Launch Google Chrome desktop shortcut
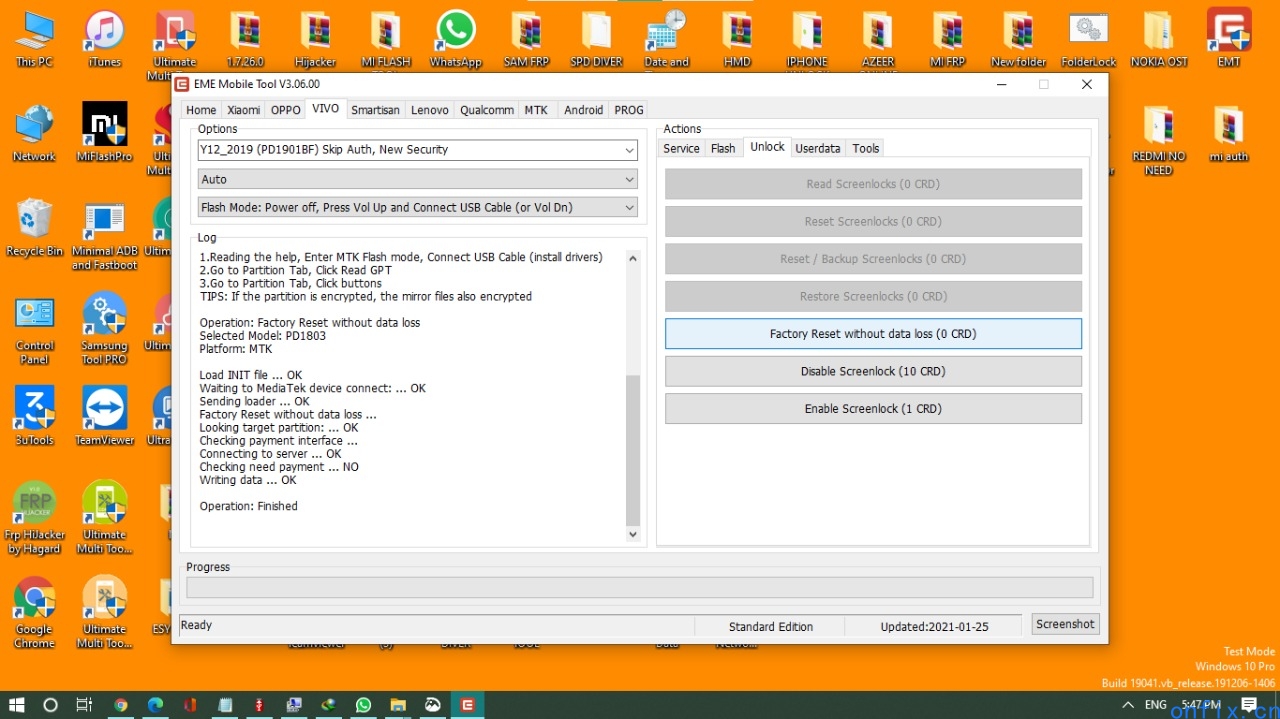The width and height of the screenshot is (1280, 719). (34, 607)
